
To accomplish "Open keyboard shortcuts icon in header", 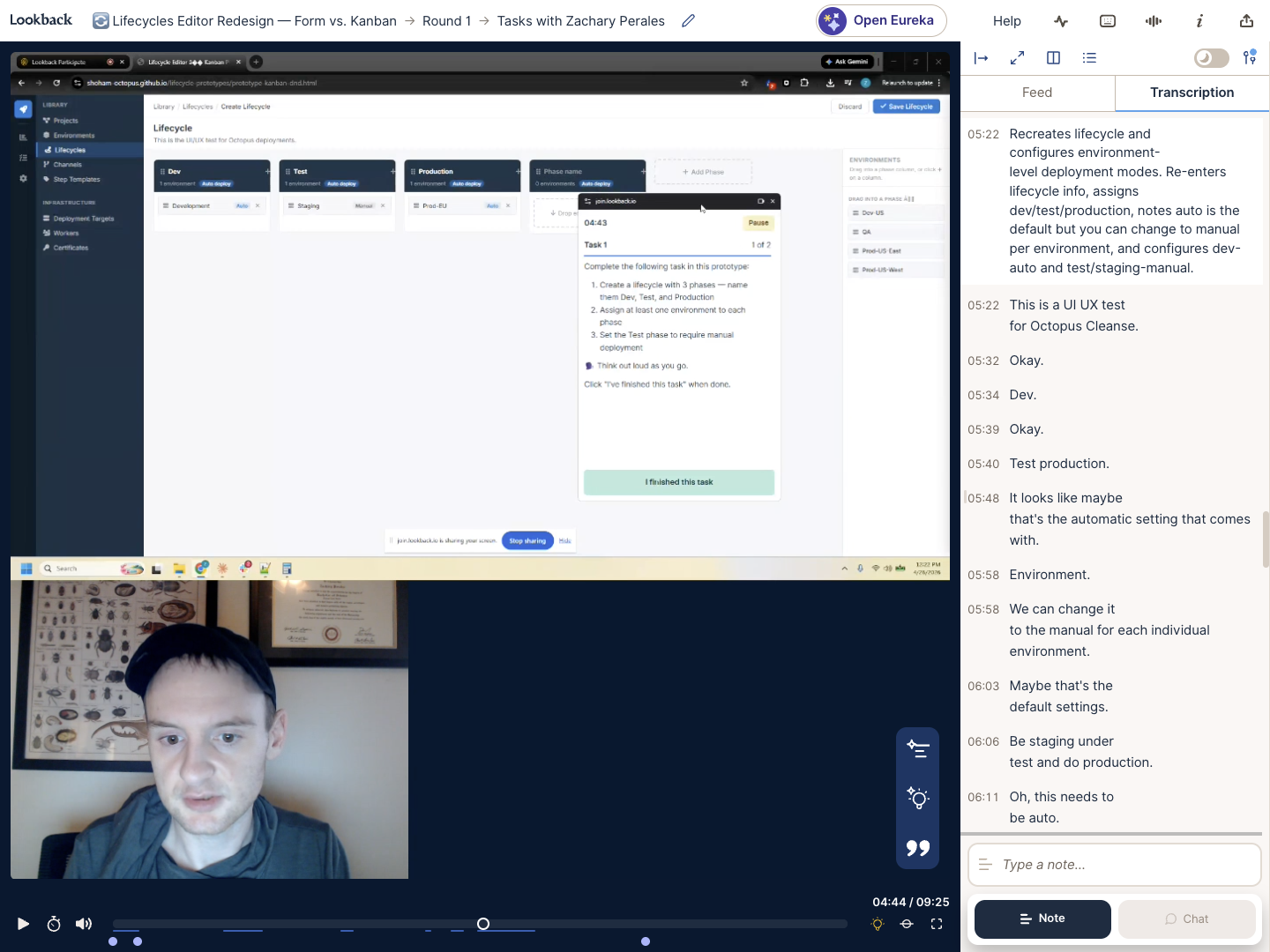I will coord(1108,21).
